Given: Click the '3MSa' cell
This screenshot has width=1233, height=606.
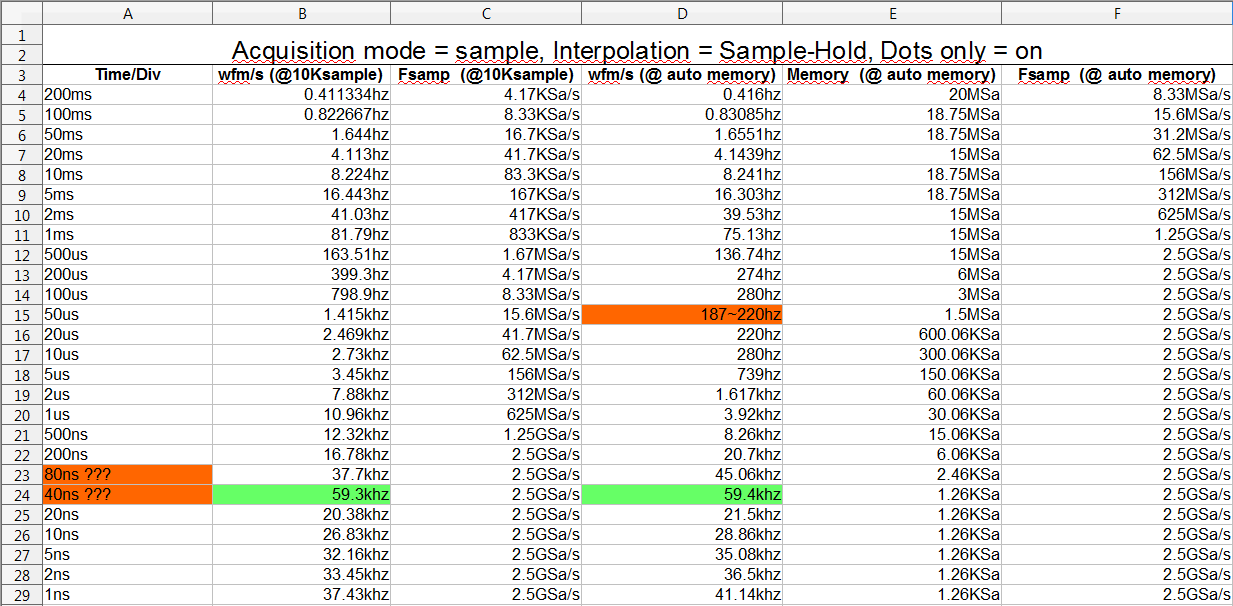Looking at the screenshot, I should click(x=892, y=294).
